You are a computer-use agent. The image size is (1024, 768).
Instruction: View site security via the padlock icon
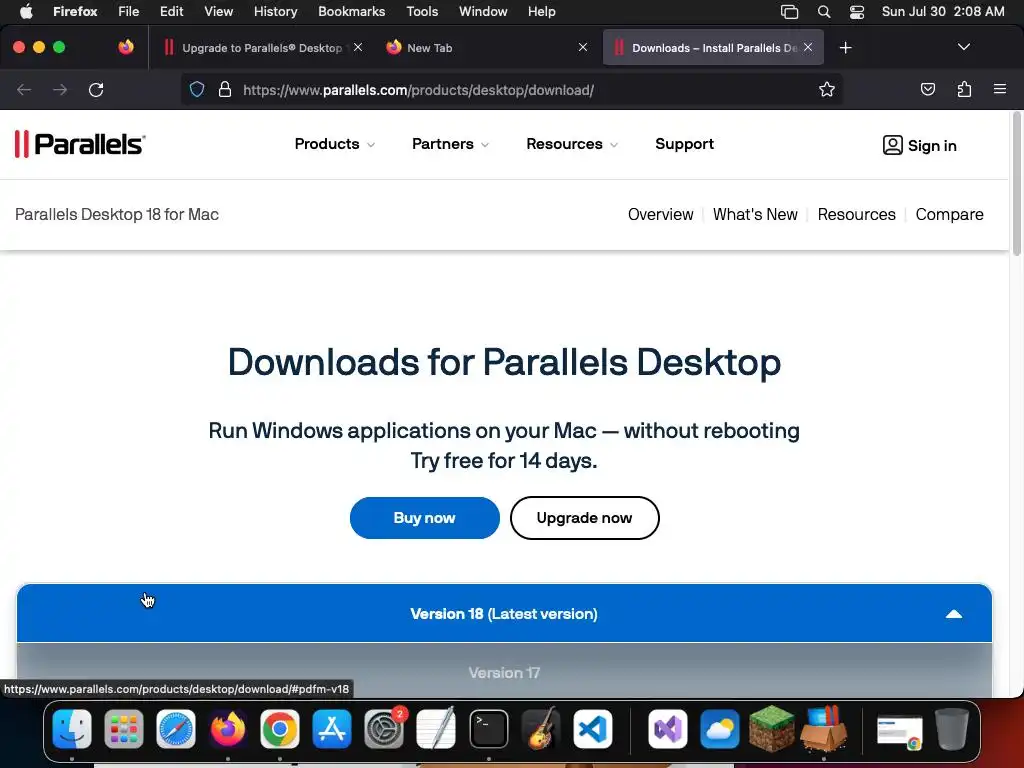(225, 89)
